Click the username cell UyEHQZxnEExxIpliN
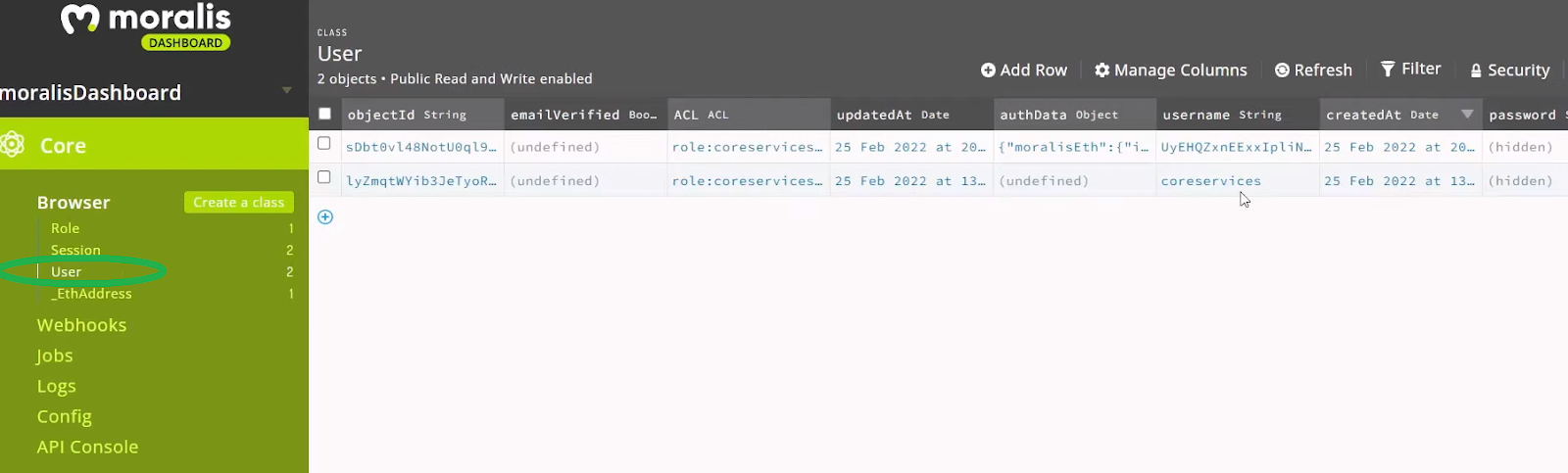 coord(1238,147)
